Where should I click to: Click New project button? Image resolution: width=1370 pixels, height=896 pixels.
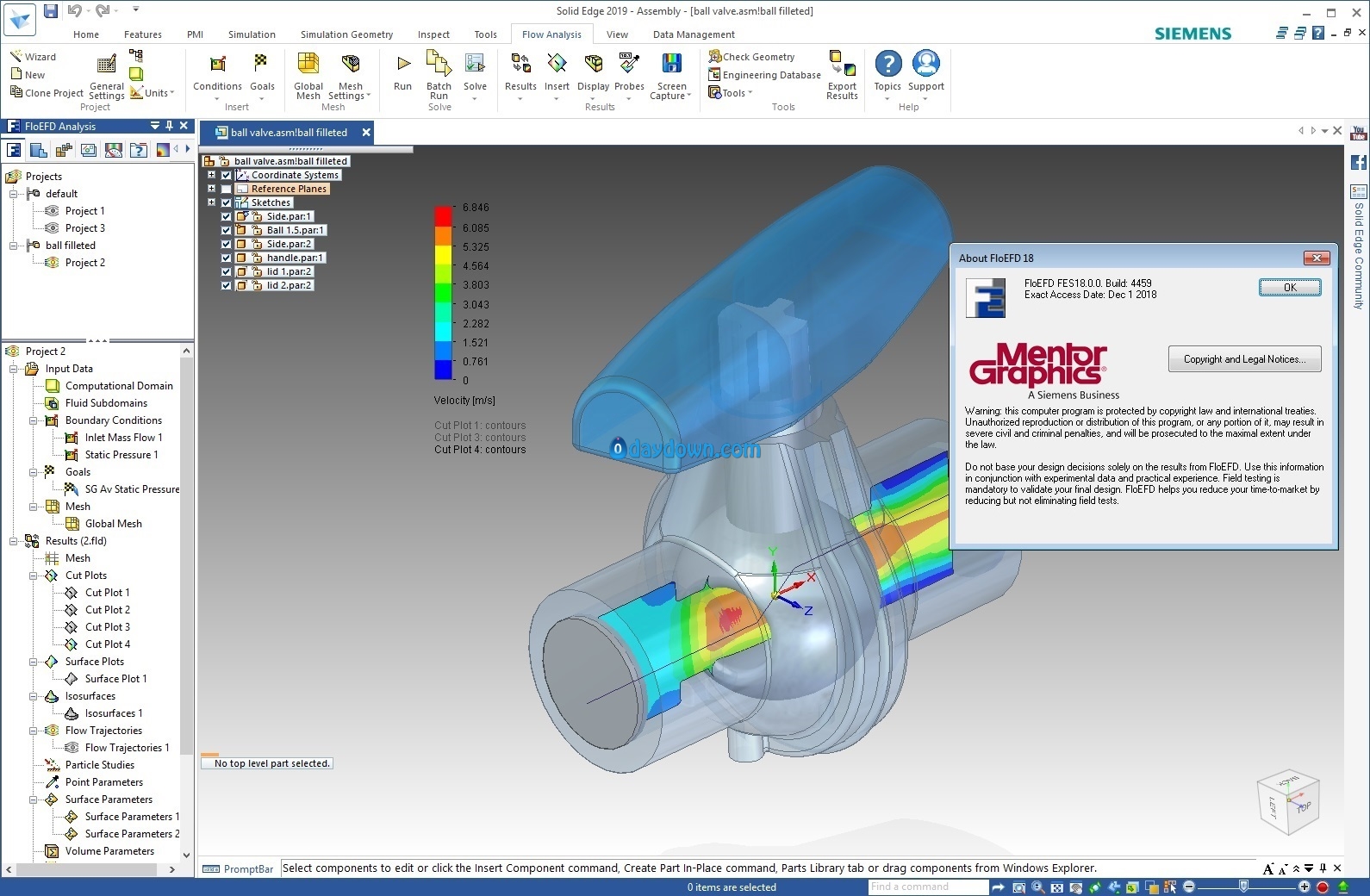point(28,75)
